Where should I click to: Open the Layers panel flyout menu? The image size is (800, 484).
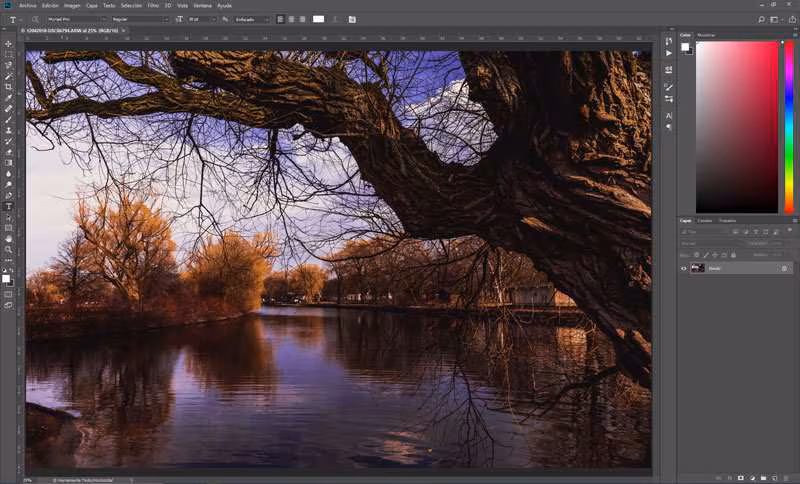coord(794,220)
